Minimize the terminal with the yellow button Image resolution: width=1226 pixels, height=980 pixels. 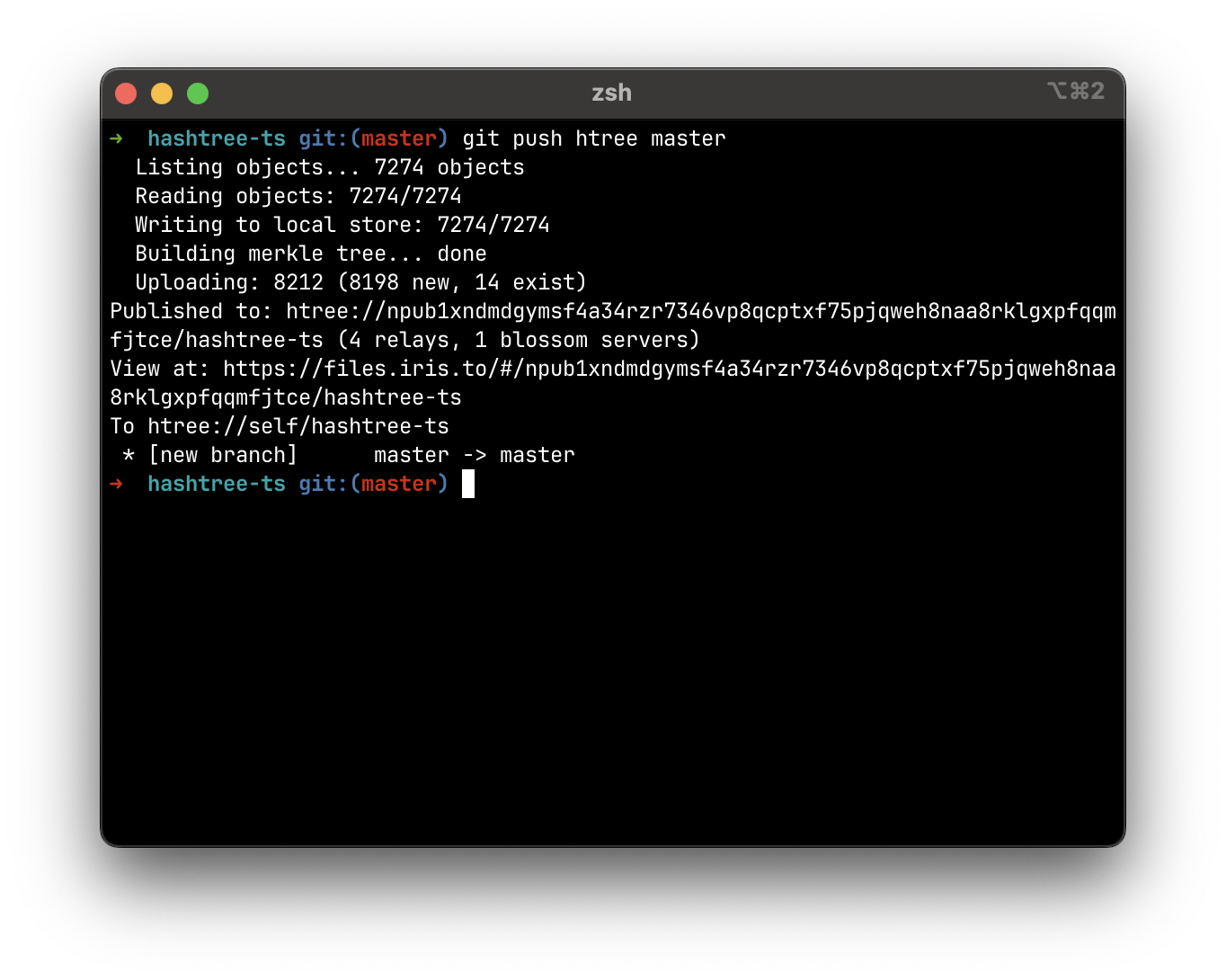pyautogui.click(x=162, y=94)
